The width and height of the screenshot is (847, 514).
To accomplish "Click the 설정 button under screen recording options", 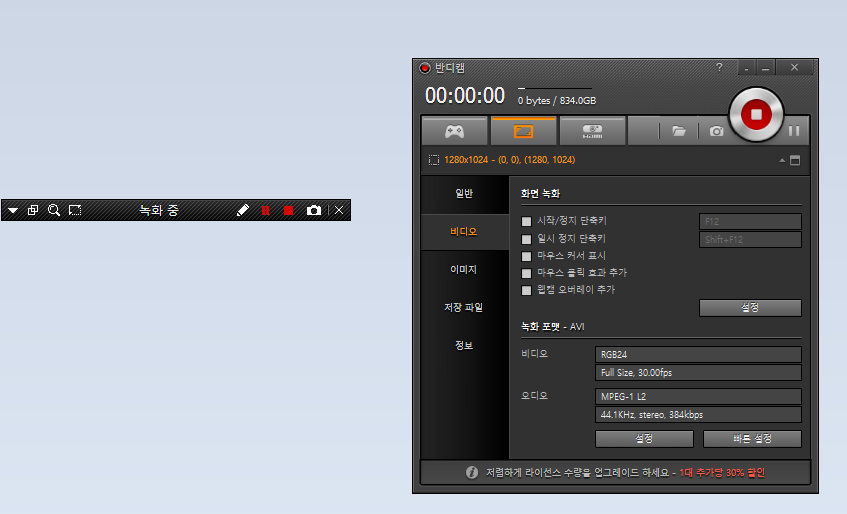I will tap(750, 308).
